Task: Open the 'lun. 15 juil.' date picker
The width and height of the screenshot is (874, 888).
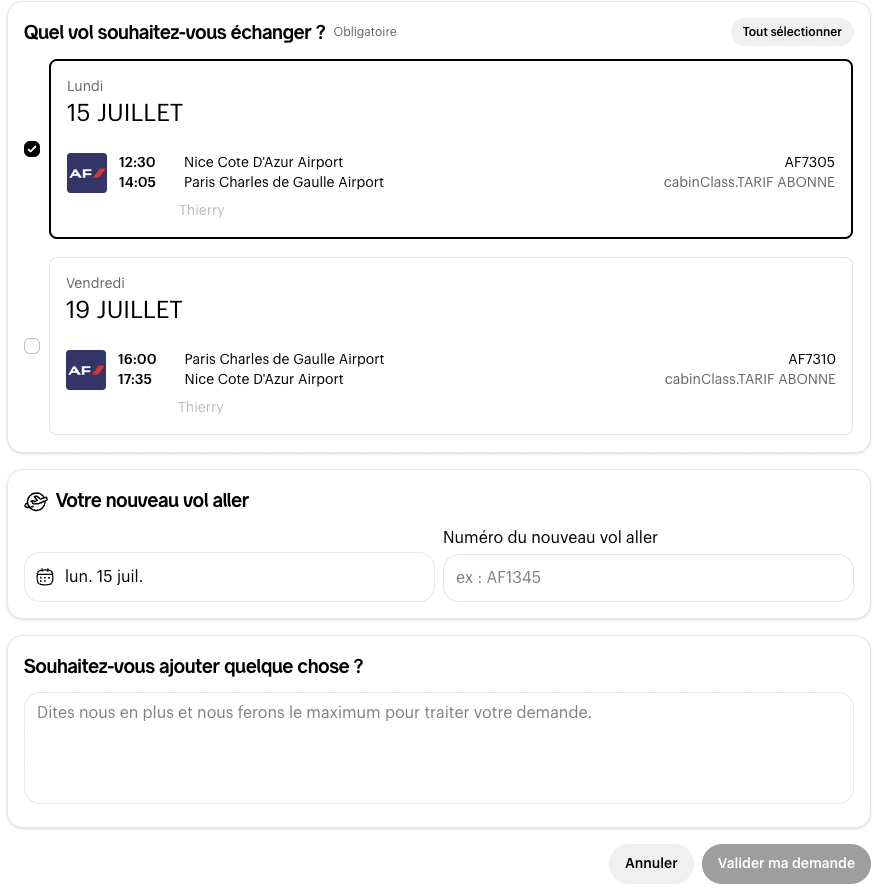Action: pos(229,577)
